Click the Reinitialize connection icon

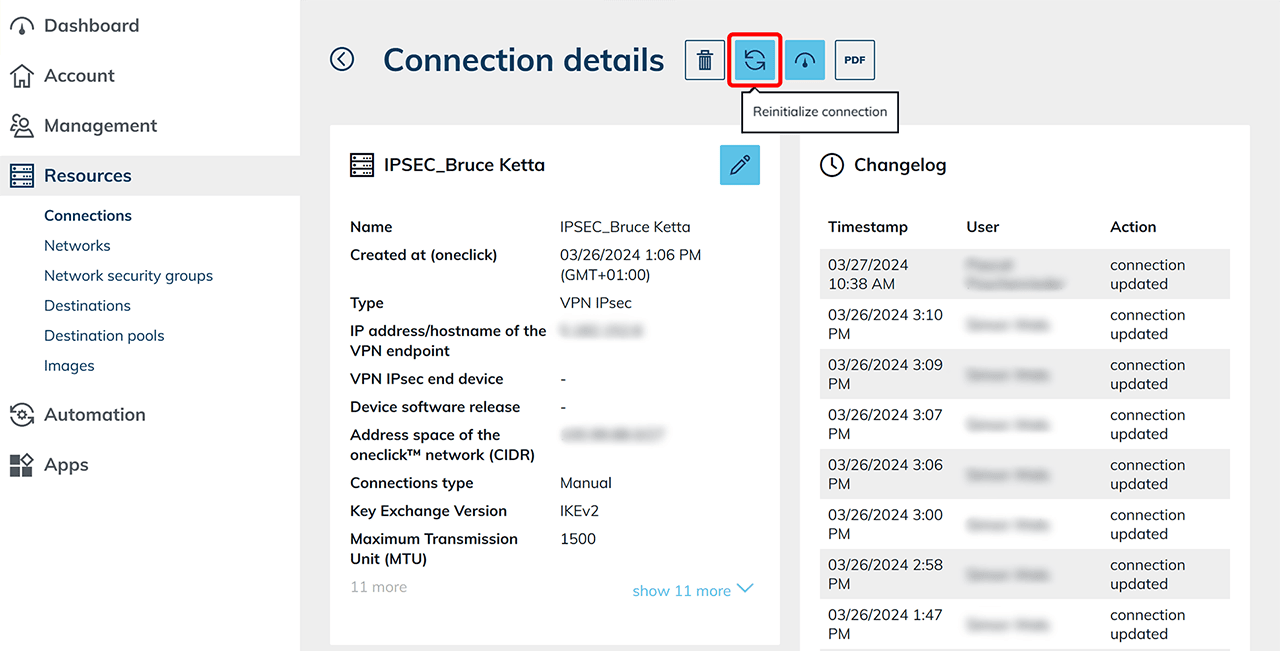[x=755, y=60]
